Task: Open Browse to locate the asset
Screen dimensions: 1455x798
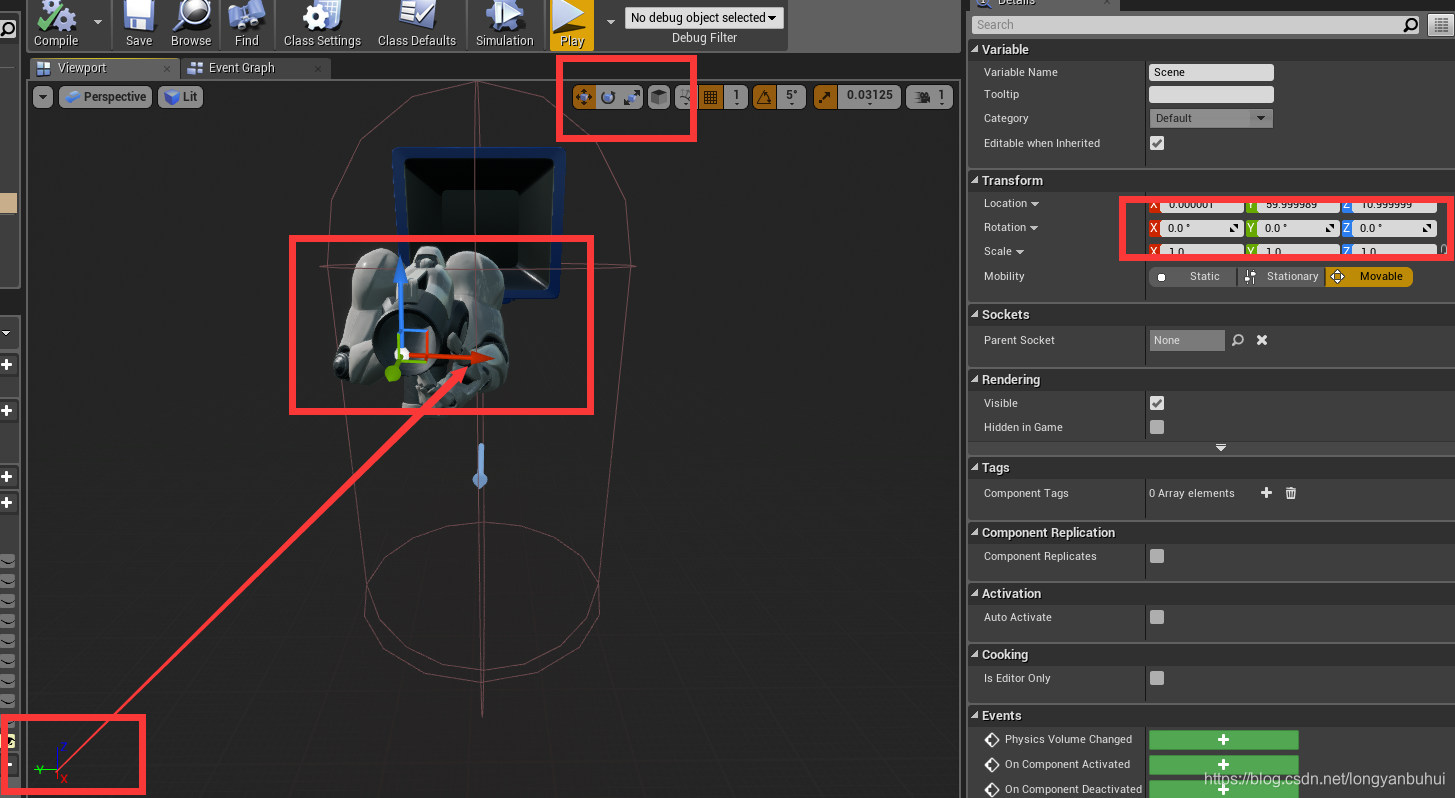Action: click(x=190, y=24)
